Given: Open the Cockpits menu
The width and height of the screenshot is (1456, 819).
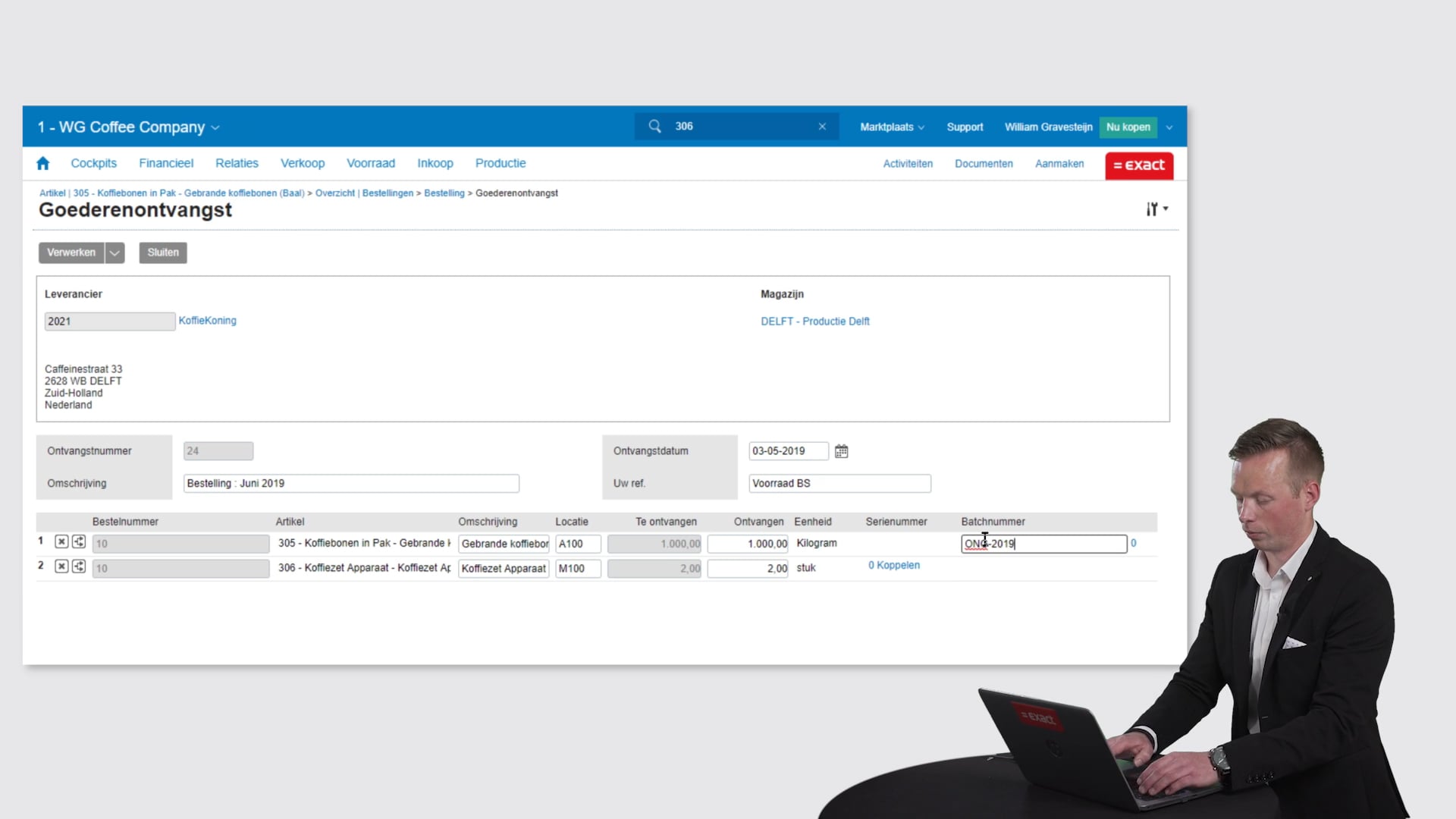Looking at the screenshot, I should click(x=93, y=163).
